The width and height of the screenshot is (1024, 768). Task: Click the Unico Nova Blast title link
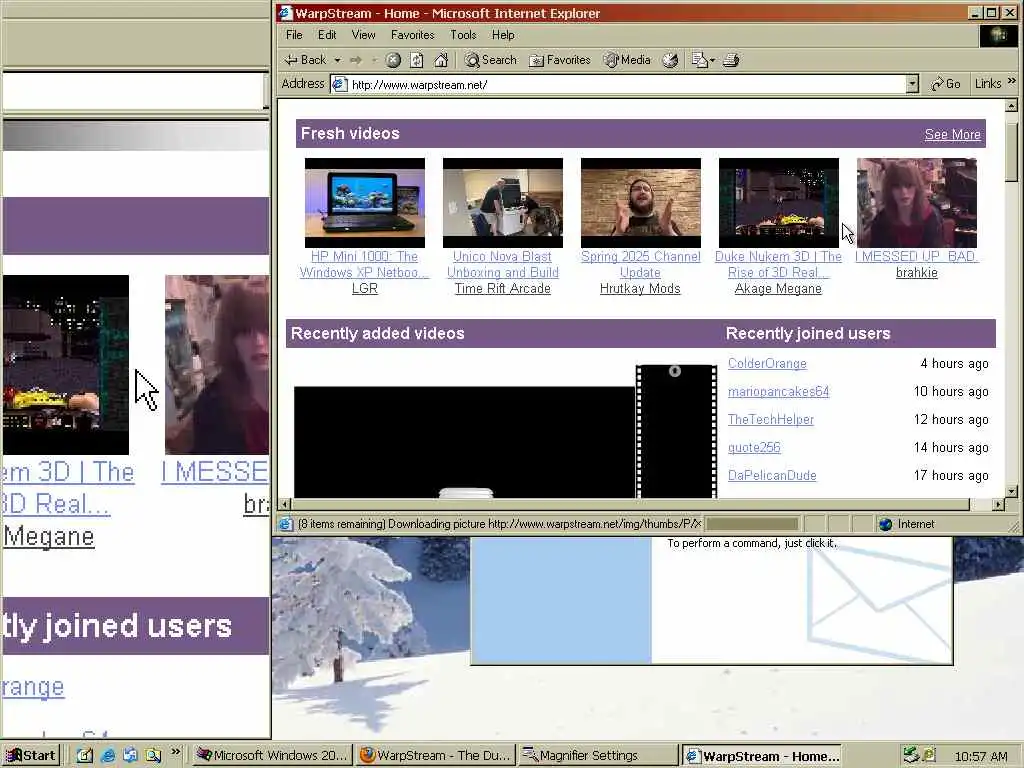click(x=503, y=264)
